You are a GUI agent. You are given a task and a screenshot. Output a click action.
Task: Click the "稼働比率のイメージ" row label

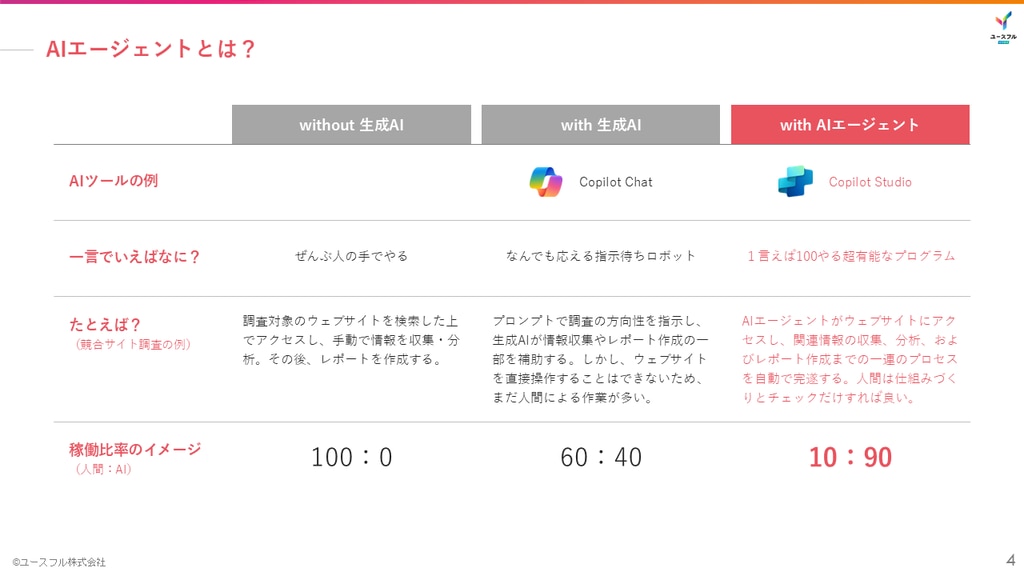coord(135,449)
